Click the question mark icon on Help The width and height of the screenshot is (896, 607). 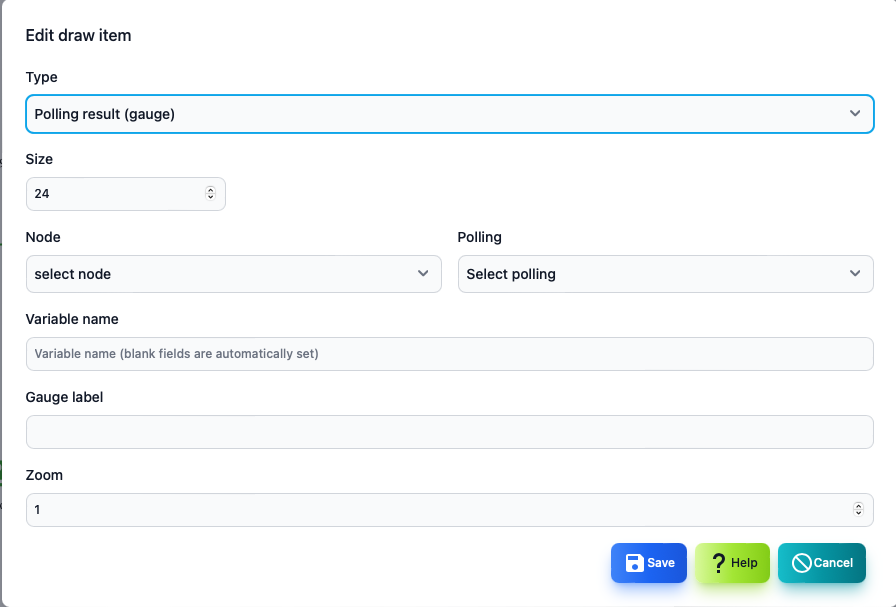719,563
